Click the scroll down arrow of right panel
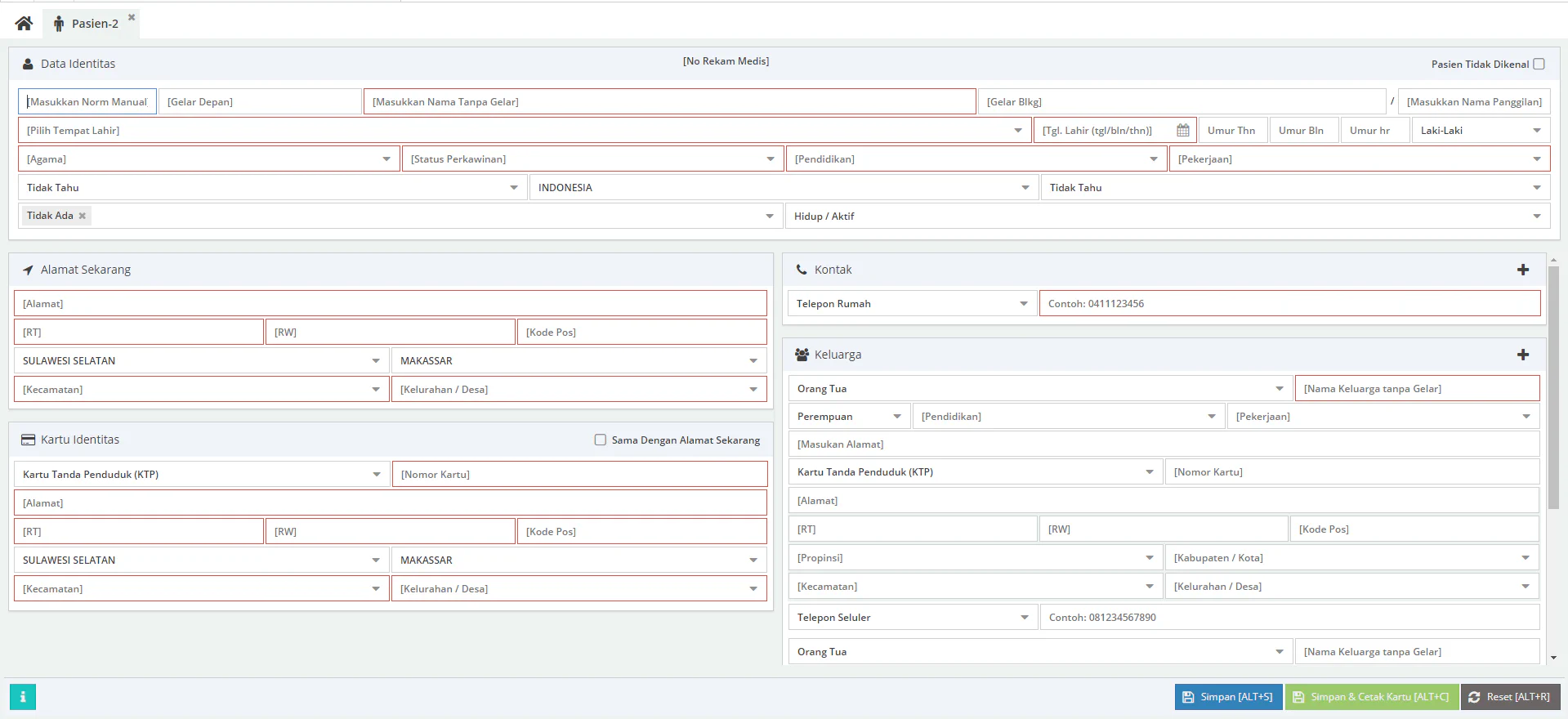The width and height of the screenshot is (1568, 719). tap(1553, 658)
